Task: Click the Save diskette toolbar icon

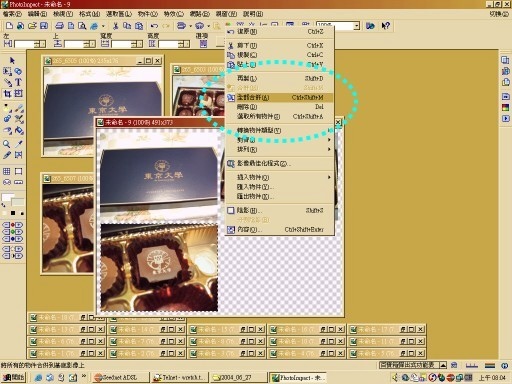Action: 44,26
